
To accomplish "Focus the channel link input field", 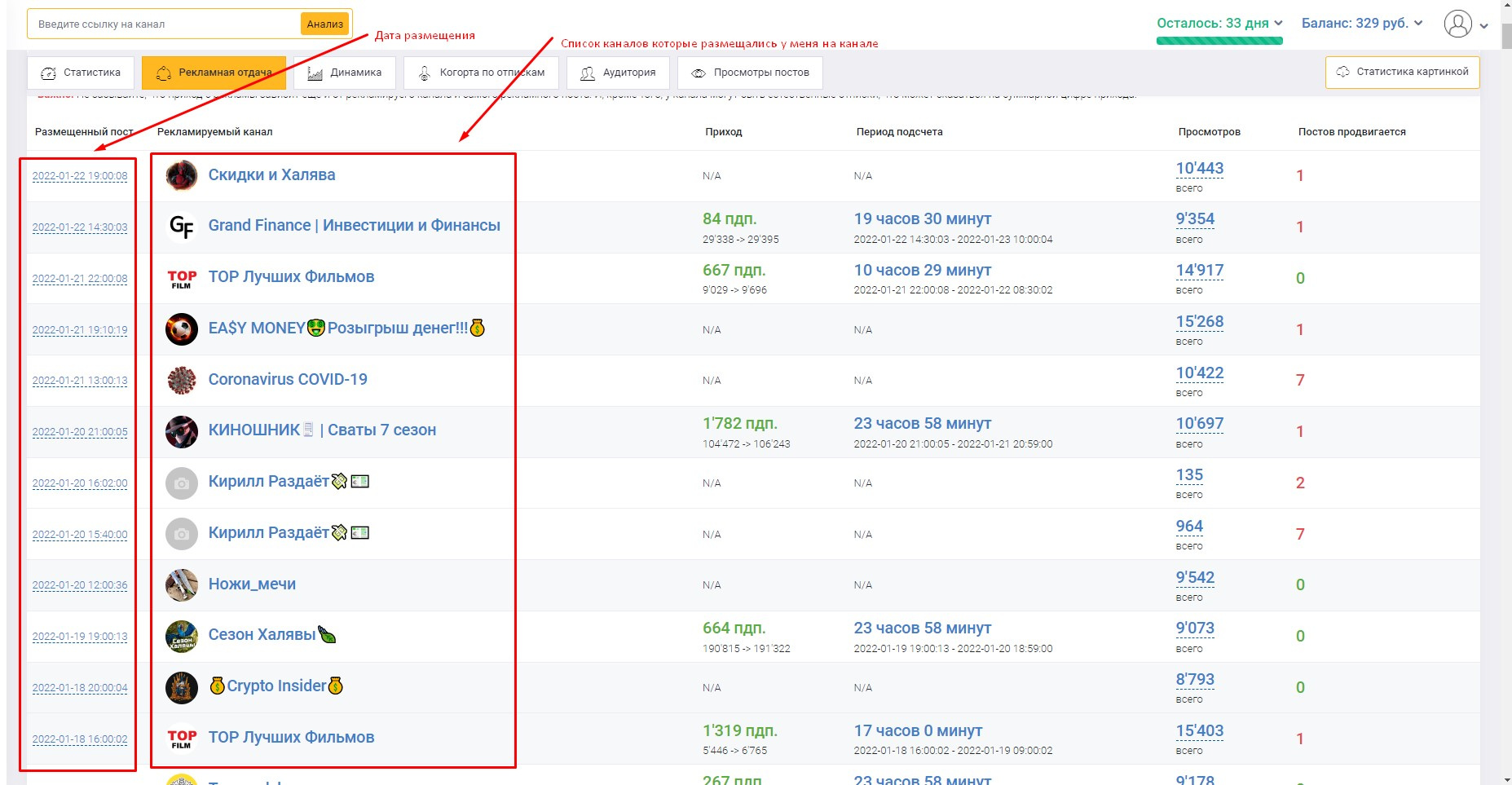I will (x=165, y=24).
